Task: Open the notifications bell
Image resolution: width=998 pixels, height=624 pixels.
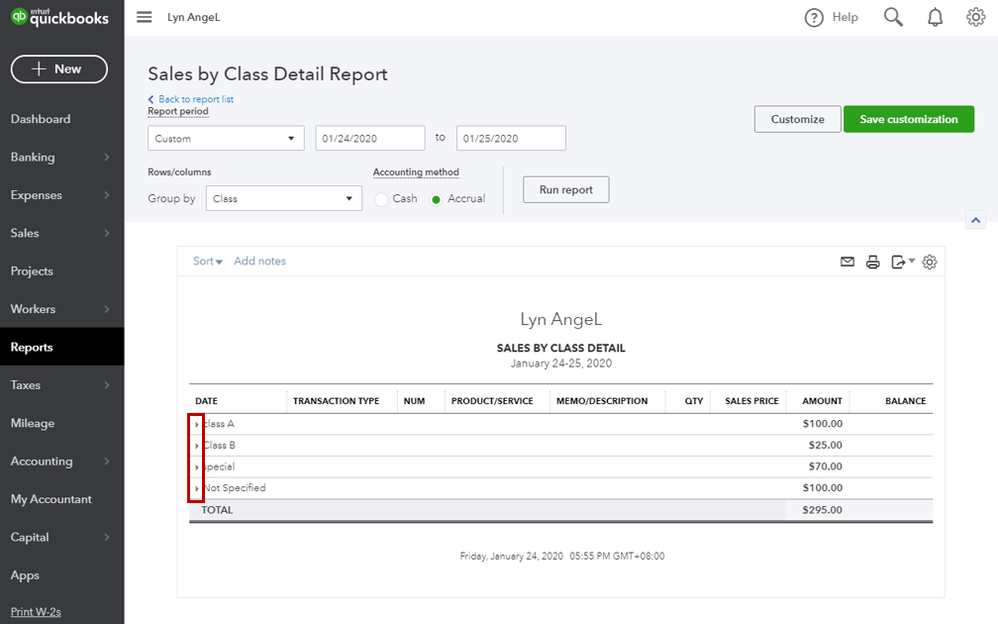Action: coord(935,17)
